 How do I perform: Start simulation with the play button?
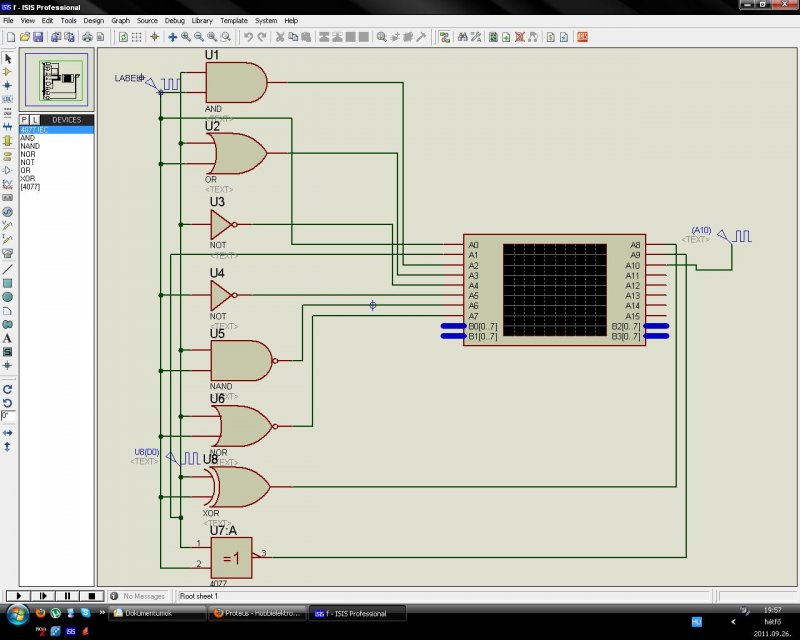pos(17,596)
